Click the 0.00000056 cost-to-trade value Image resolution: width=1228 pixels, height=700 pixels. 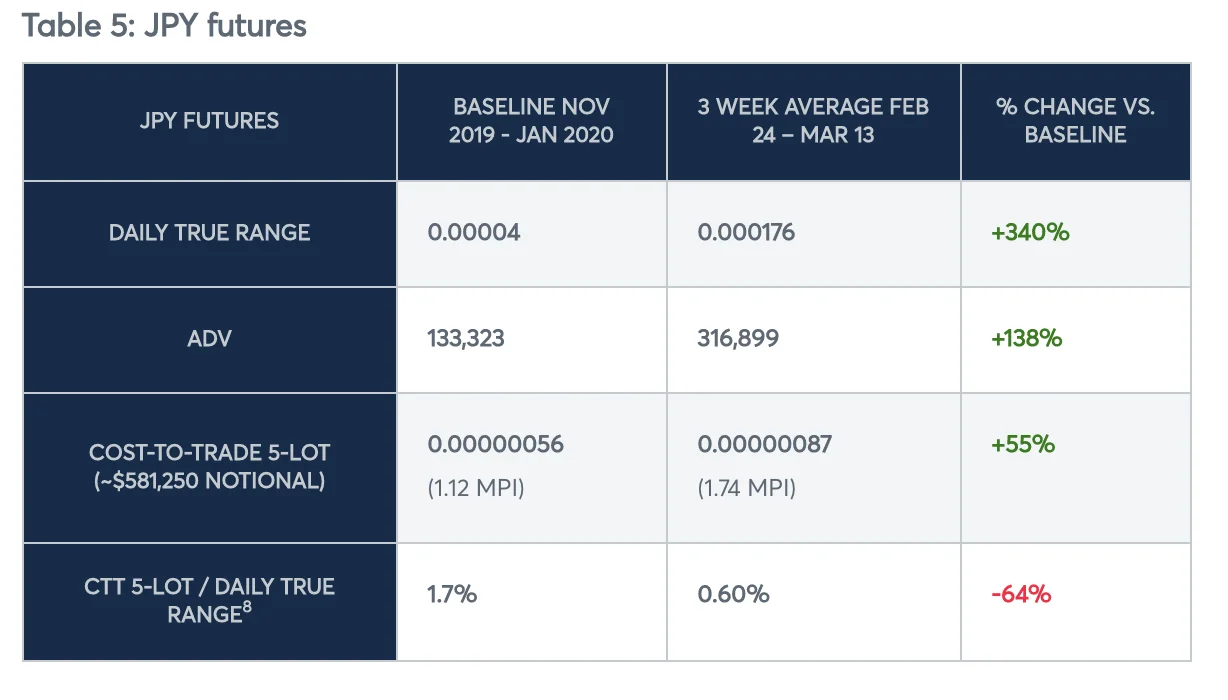(x=496, y=445)
